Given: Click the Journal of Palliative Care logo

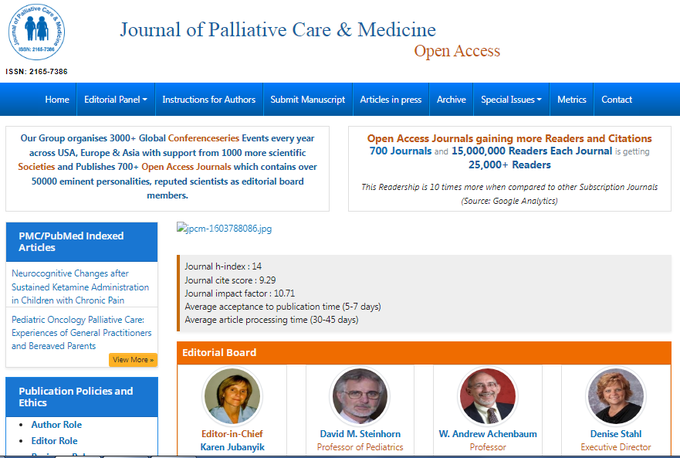Looking at the screenshot, I should pyautogui.click(x=36, y=32).
